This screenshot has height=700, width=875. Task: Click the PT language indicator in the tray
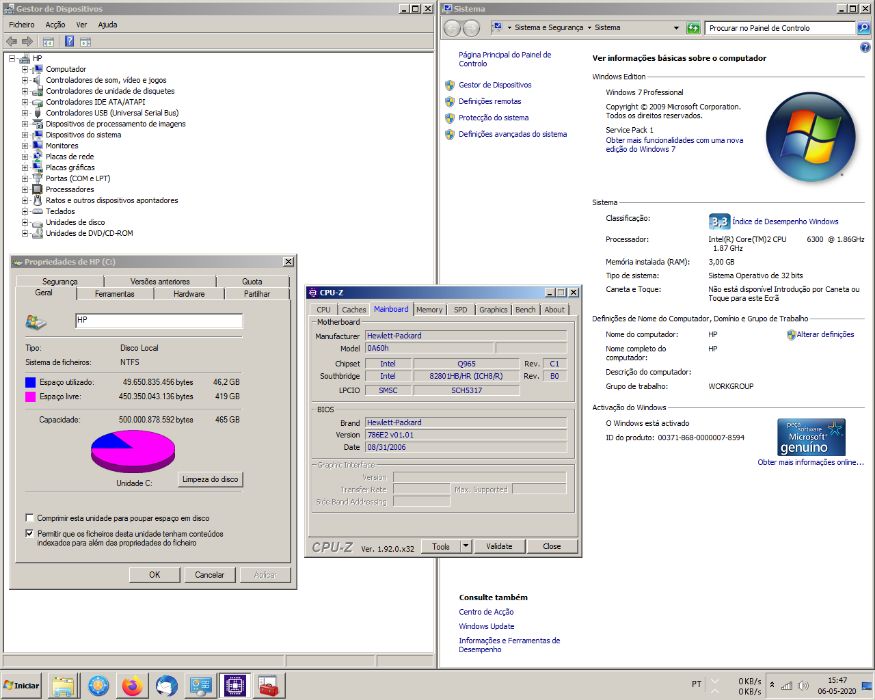point(696,684)
